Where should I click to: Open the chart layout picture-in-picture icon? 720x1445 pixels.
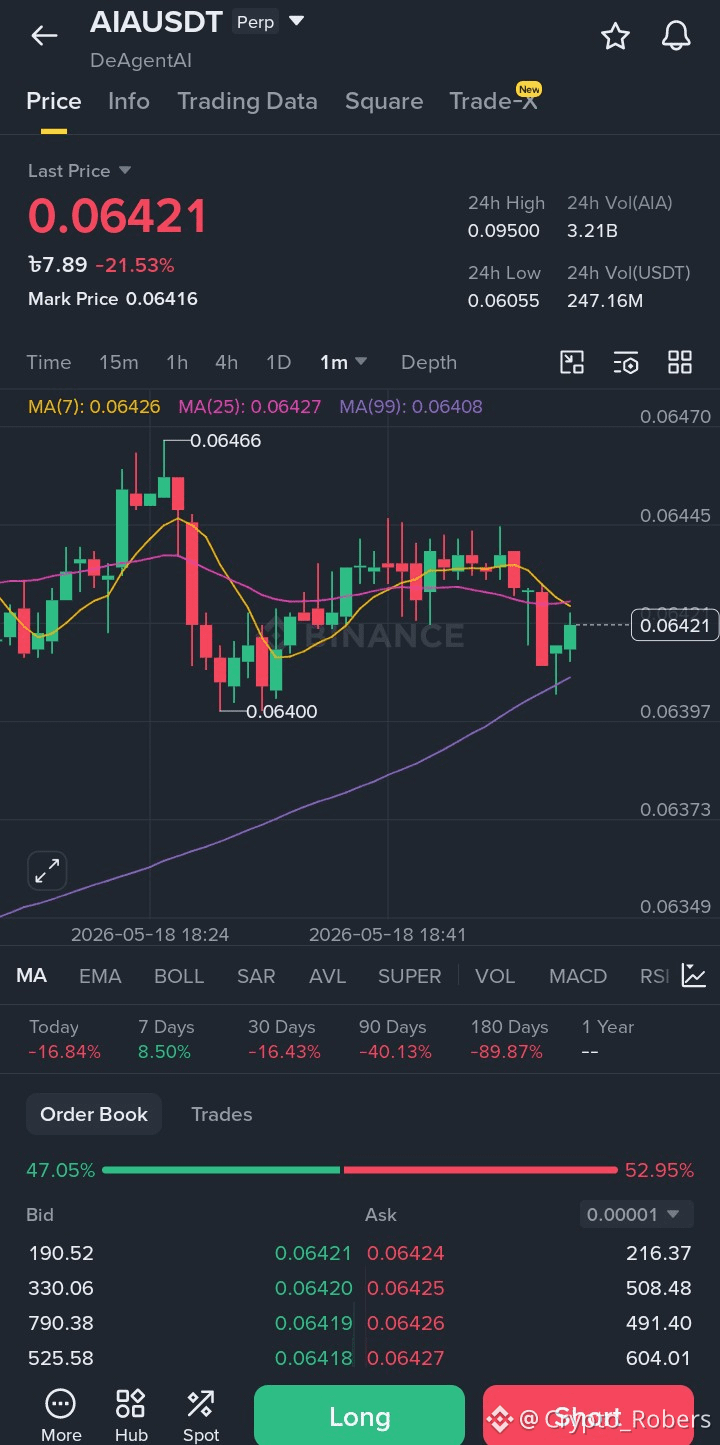click(x=572, y=362)
